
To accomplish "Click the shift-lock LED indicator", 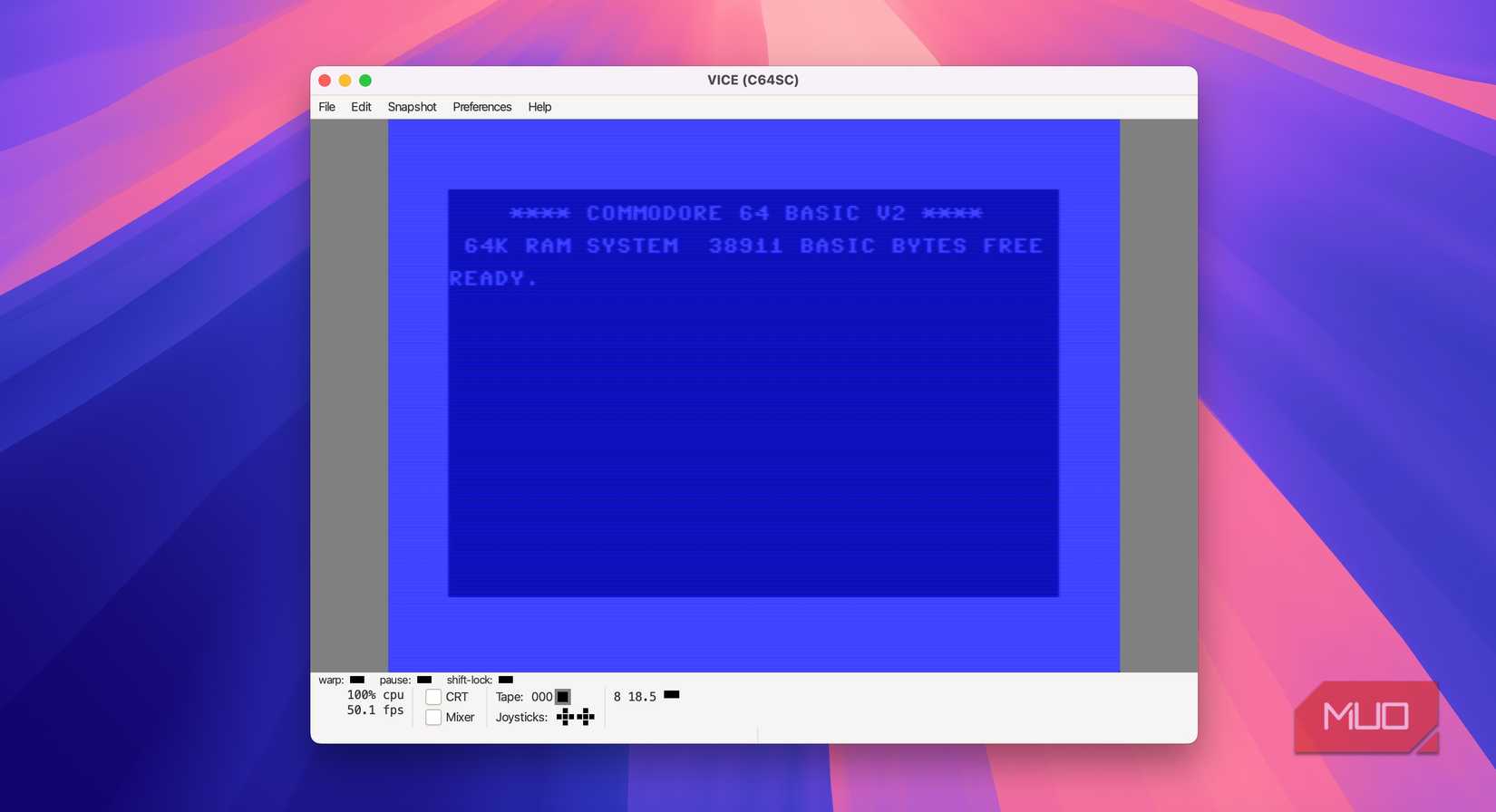I will click(506, 680).
